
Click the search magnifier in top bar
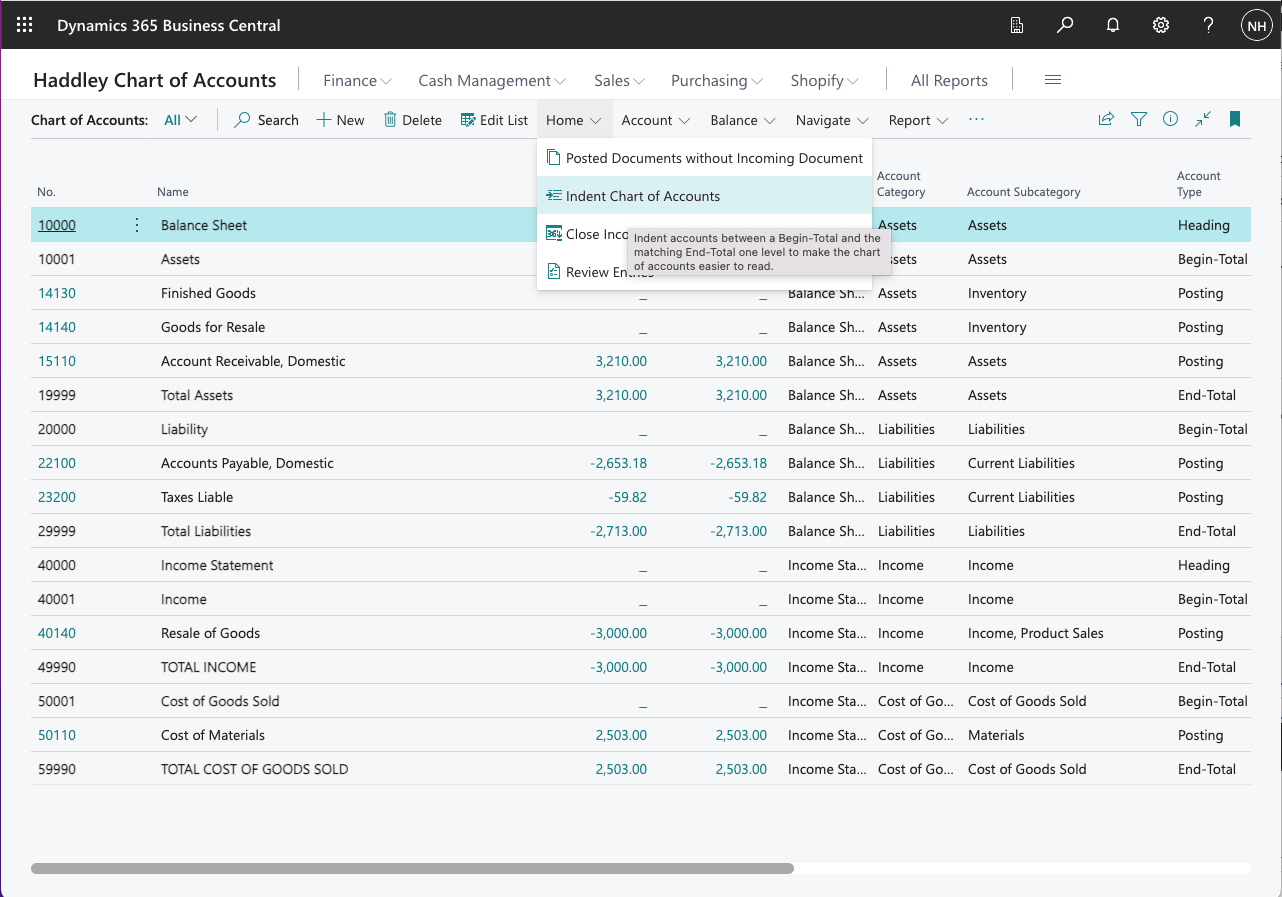[x=1065, y=25]
